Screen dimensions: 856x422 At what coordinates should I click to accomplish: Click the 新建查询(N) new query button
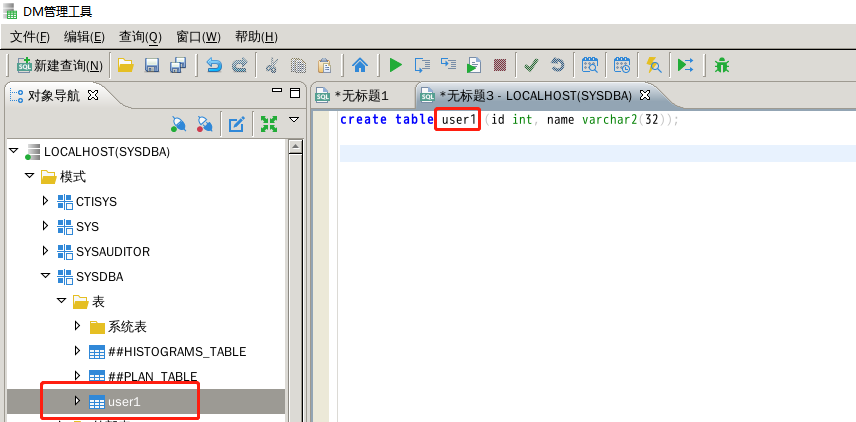click(60, 66)
